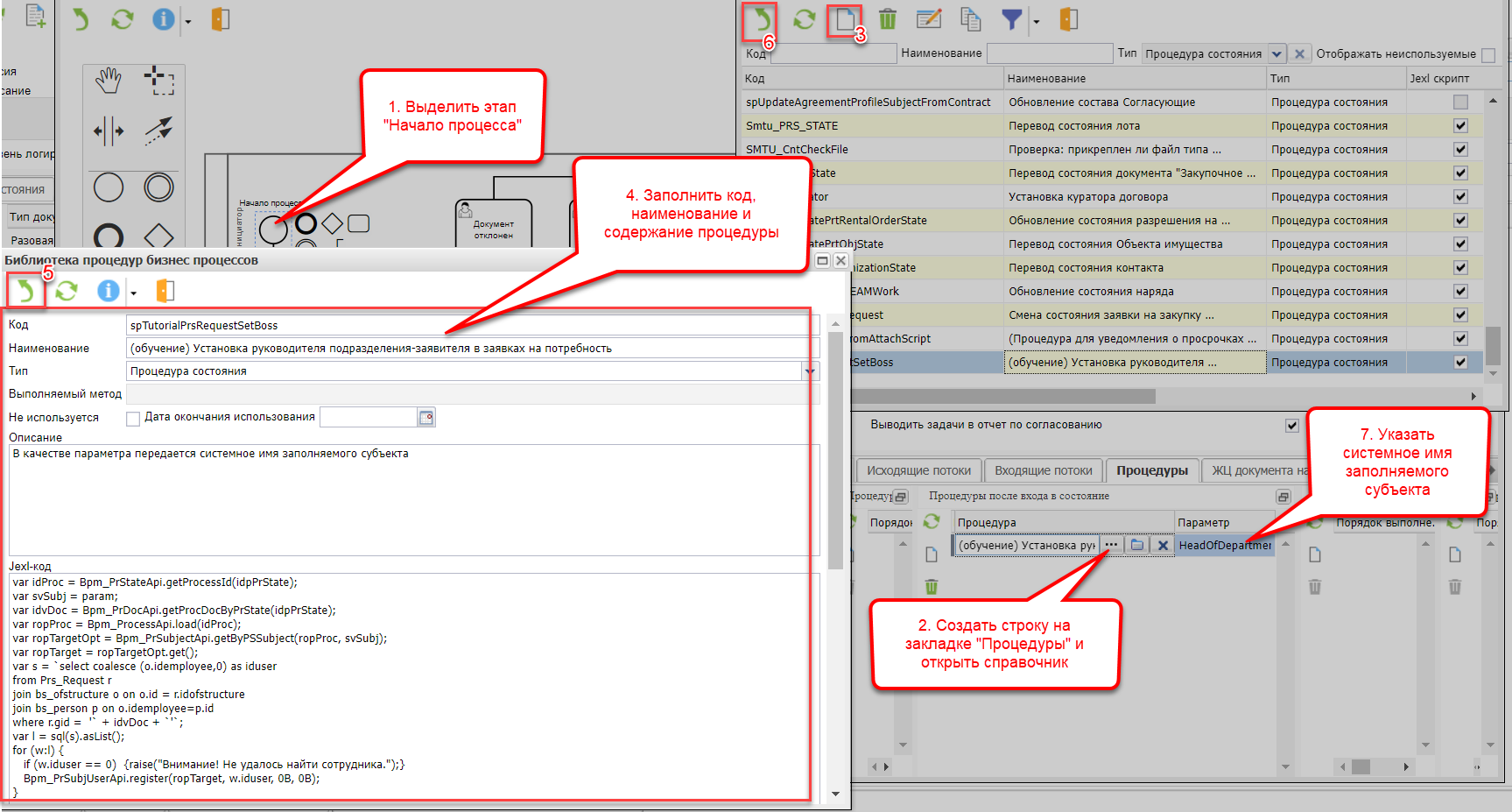This screenshot has height=812, width=1512.
Task: Toggle 'Отображать неиспользуемые' checkbox
Action: (x=1487, y=54)
